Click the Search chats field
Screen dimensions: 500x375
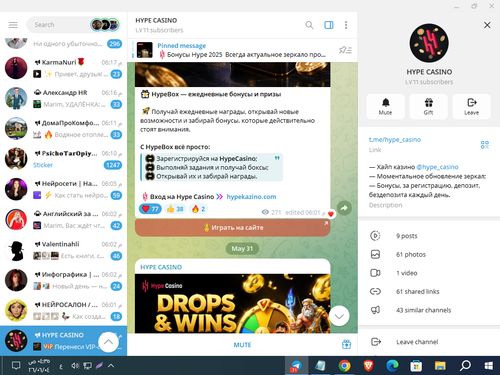click(x=57, y=25)
